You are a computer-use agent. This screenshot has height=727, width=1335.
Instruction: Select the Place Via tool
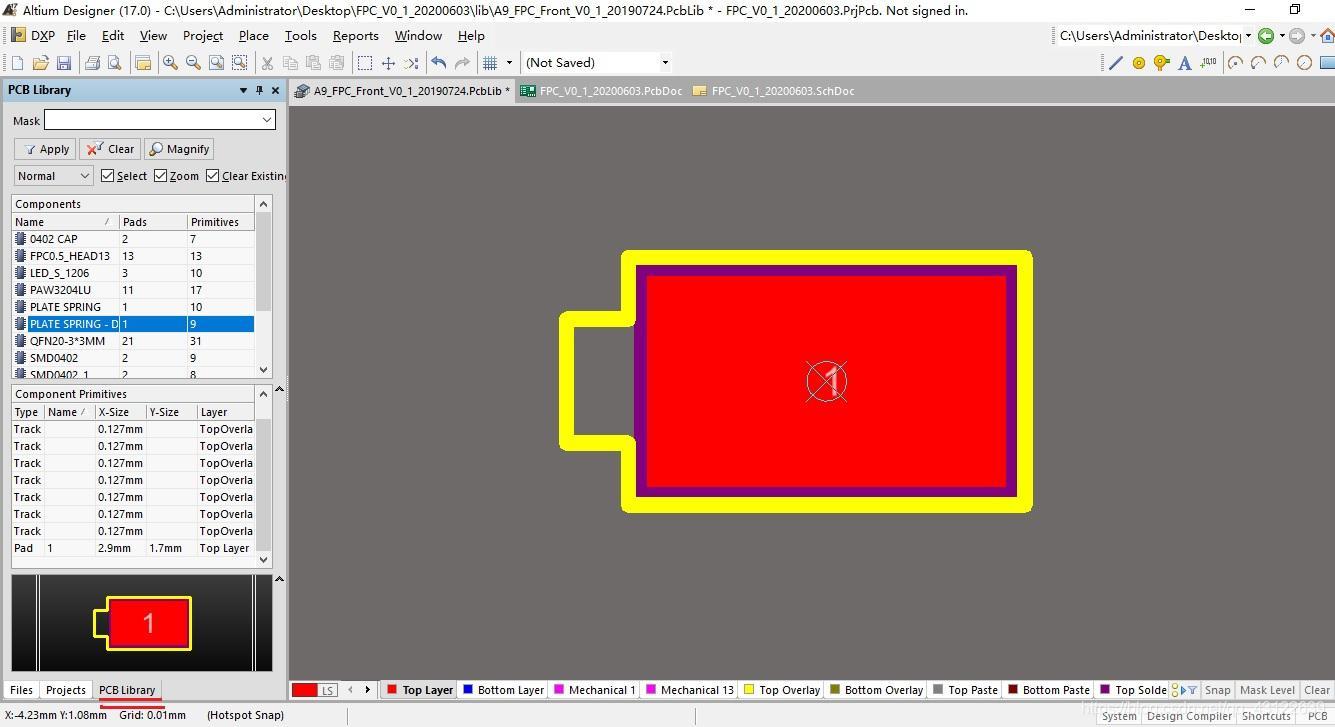(x=1161, y=63)
